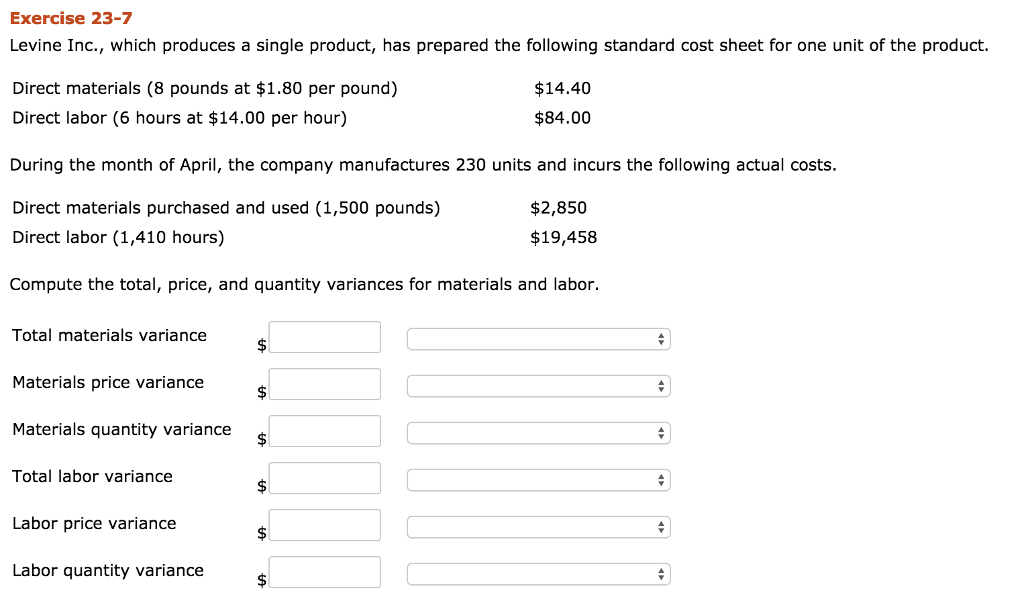This screenshot has height=603, width=1024.
Task: Open the Total materials variance dropdown selector
Action: (x=530, y=339)
